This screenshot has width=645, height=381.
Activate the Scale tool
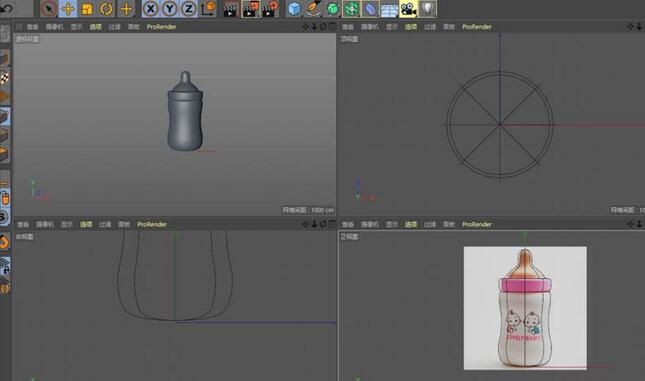coord(87,9)
